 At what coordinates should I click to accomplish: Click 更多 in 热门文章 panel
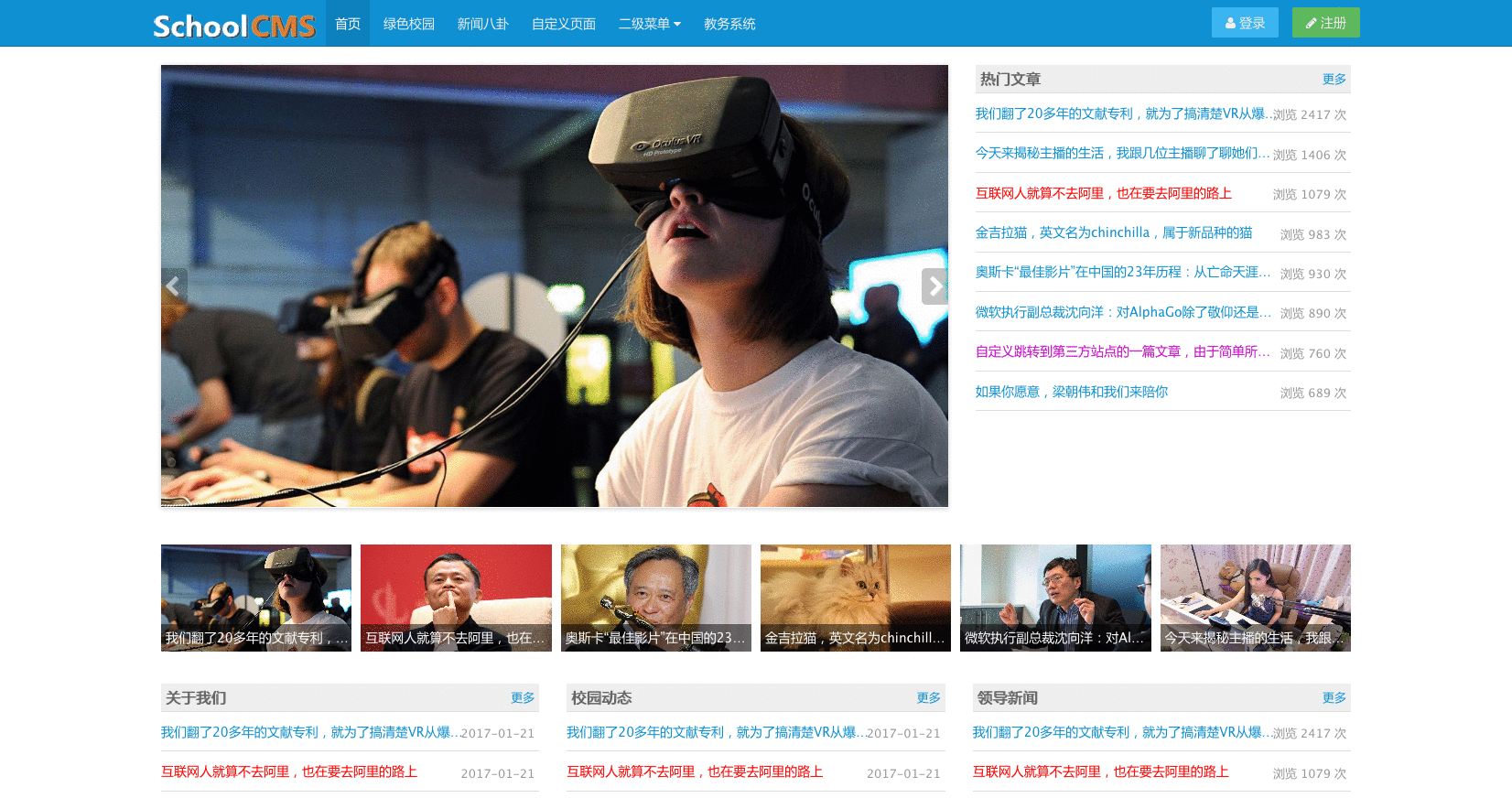(x=1334, y=80)
